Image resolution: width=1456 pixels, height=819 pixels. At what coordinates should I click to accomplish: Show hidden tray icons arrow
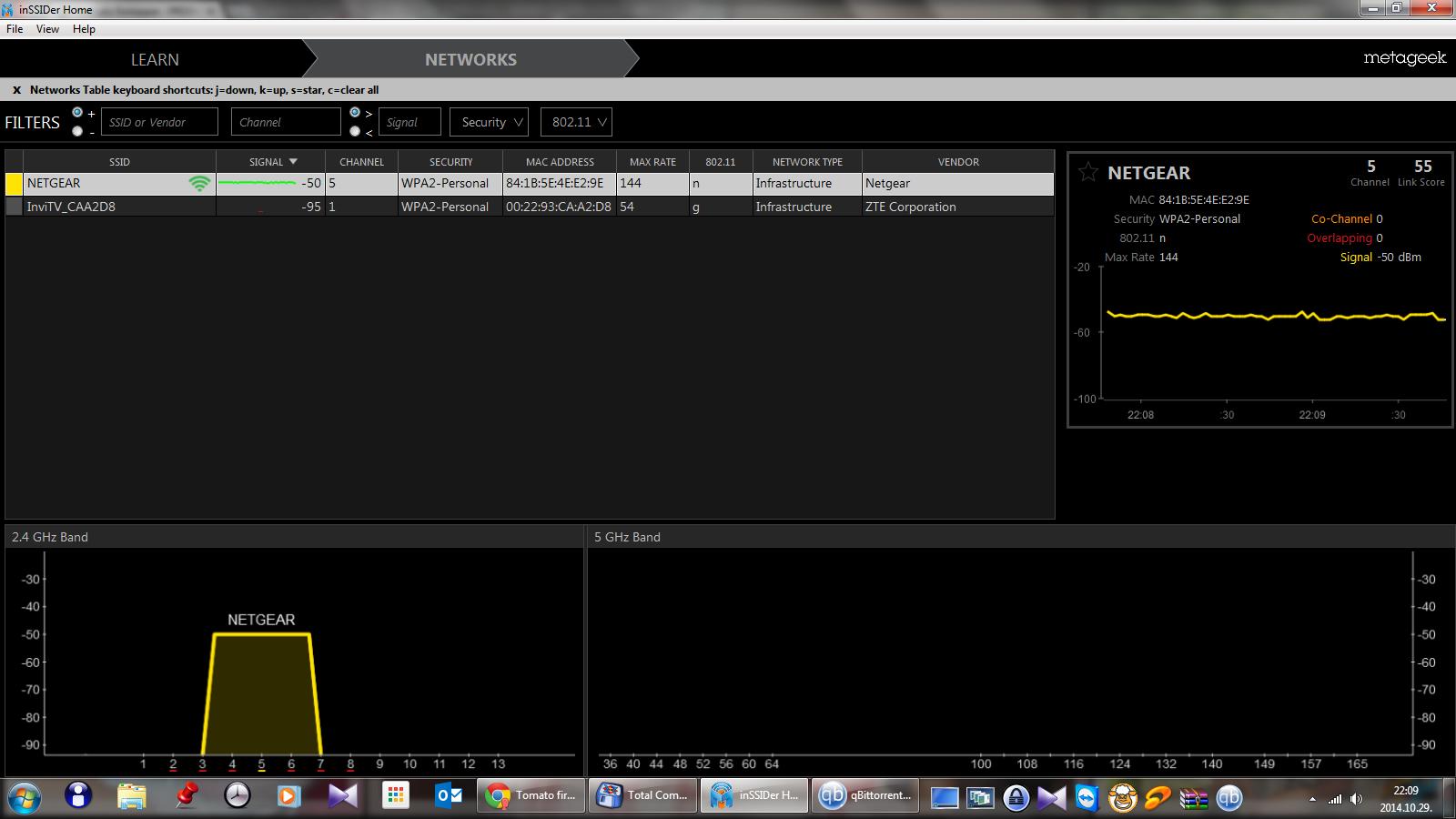[x=1312, y=799]
